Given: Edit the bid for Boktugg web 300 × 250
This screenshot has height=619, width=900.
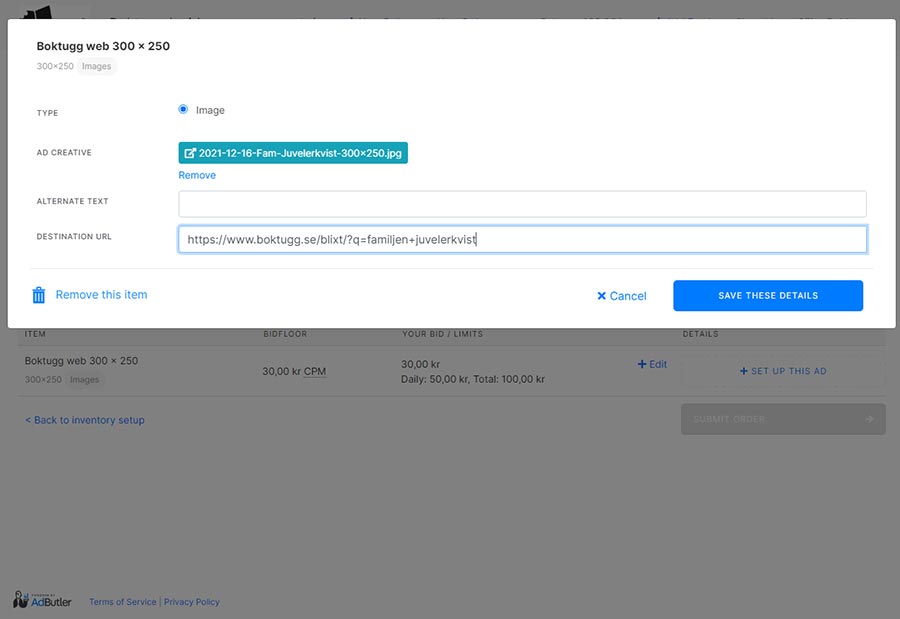Looking at the screenshot, I should tap(652, 364).
